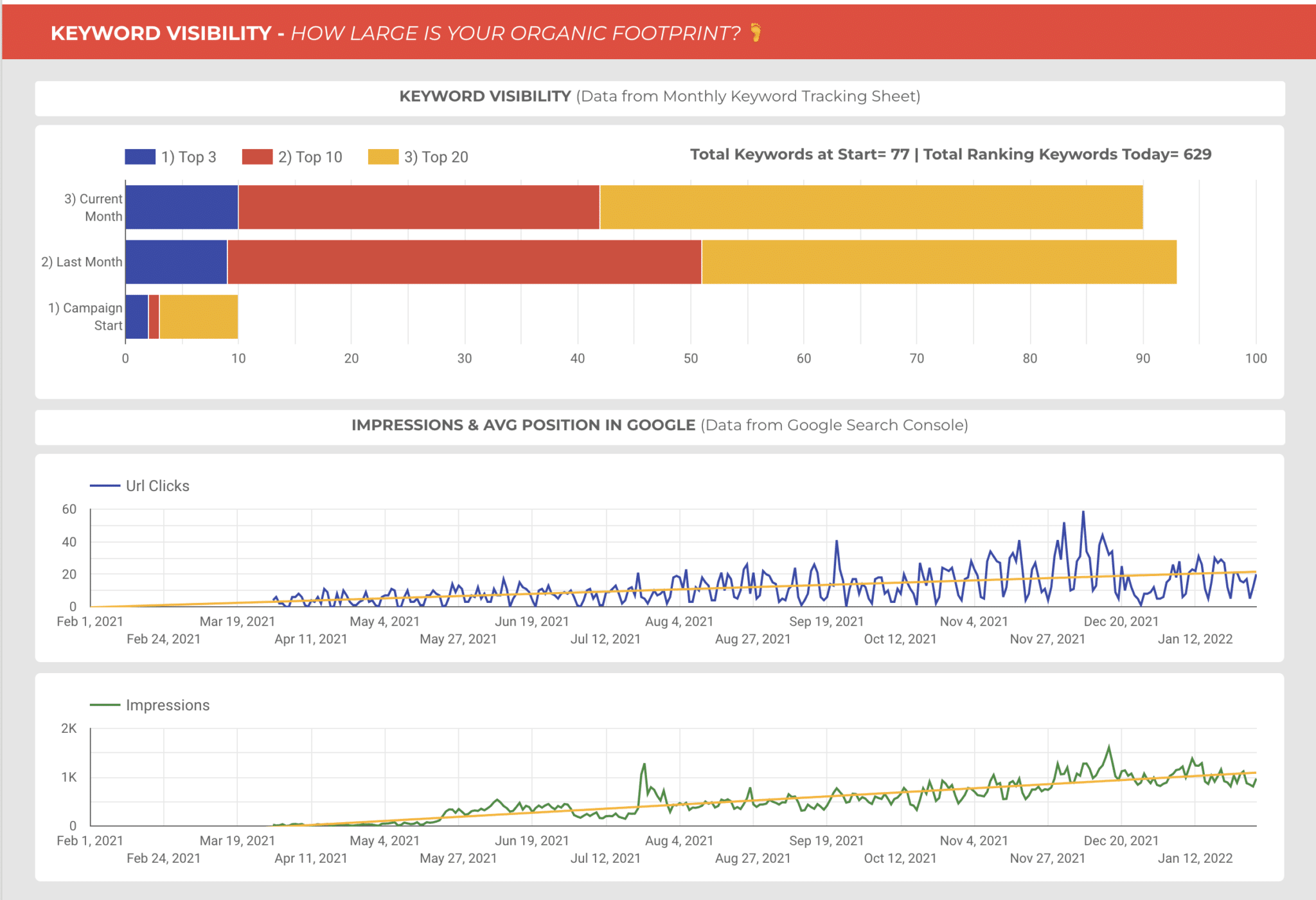
Task: Click the footprint emoji in the header
Action: tap(756, 32)
